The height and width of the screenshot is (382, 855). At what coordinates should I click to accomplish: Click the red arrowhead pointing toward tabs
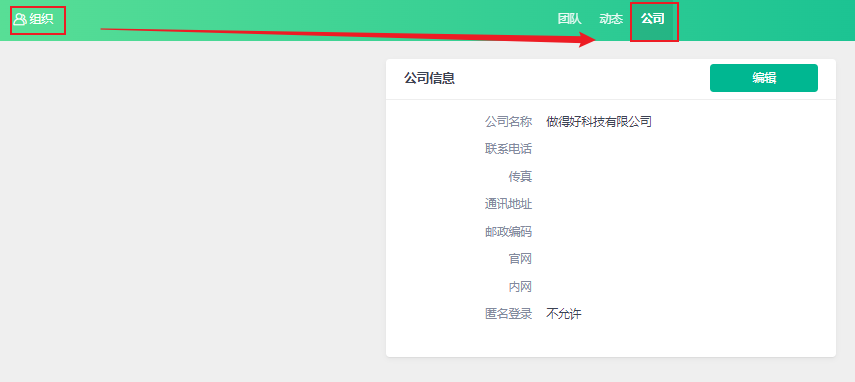(588, 39)
